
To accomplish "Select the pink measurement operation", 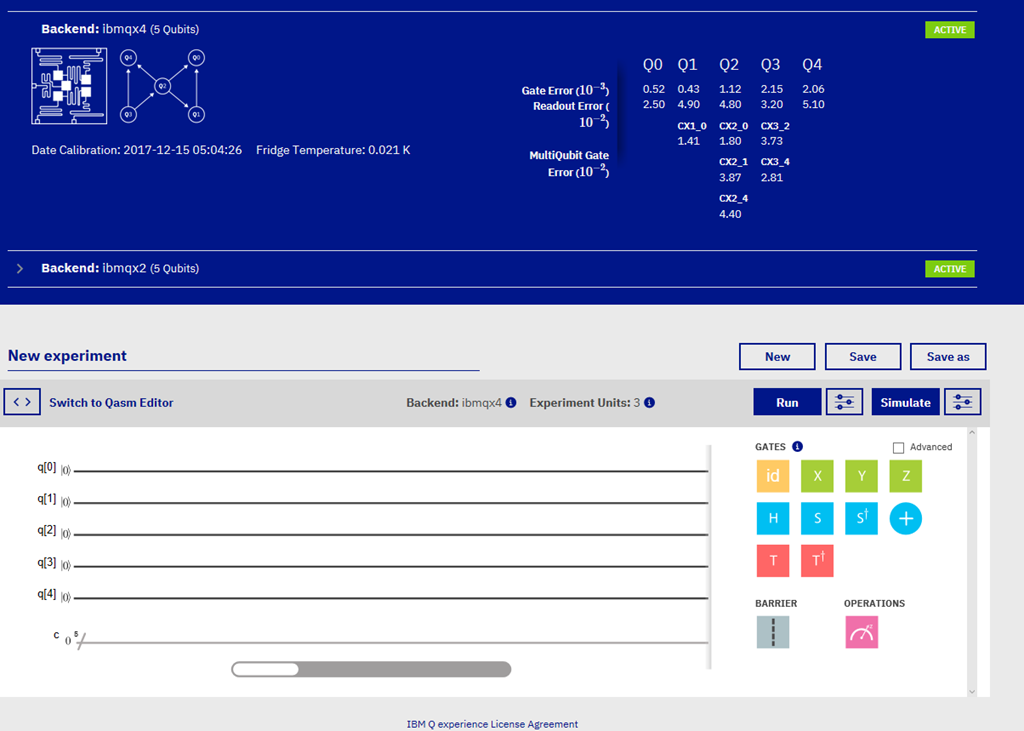I will click(861, 632).
